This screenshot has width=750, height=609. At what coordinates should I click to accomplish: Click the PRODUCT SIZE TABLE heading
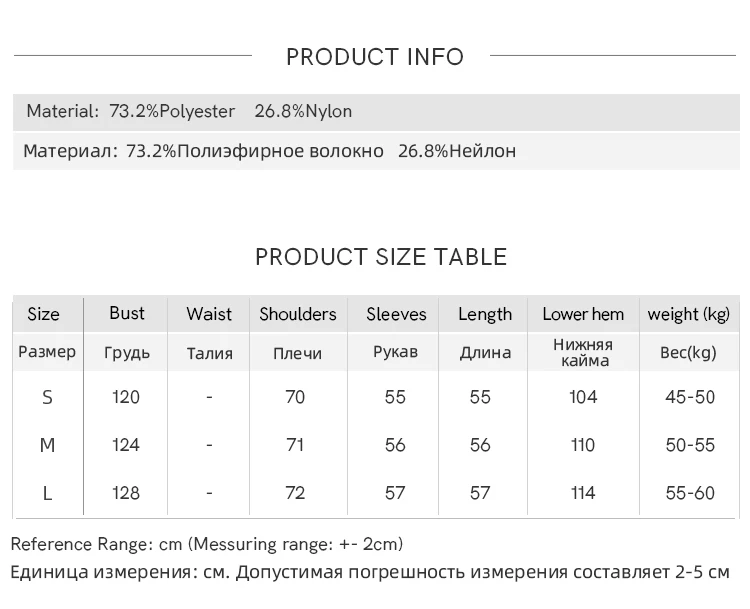381,257
